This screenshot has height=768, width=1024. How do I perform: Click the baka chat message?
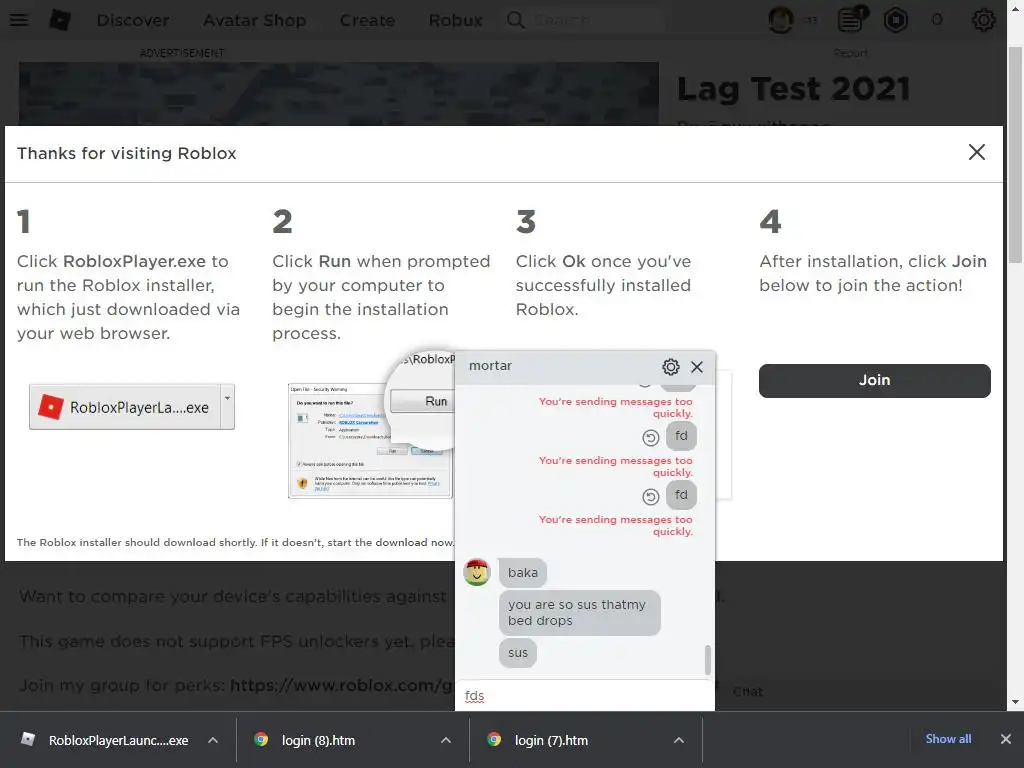click(522, 573)
